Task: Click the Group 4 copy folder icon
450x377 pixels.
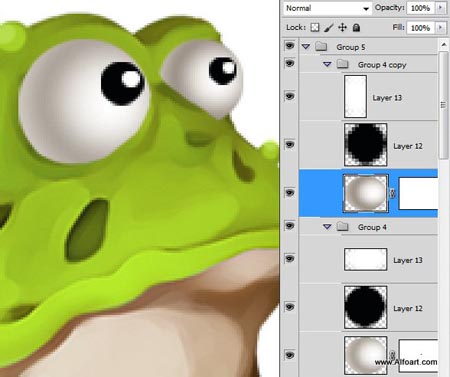Action: point(342,64)
